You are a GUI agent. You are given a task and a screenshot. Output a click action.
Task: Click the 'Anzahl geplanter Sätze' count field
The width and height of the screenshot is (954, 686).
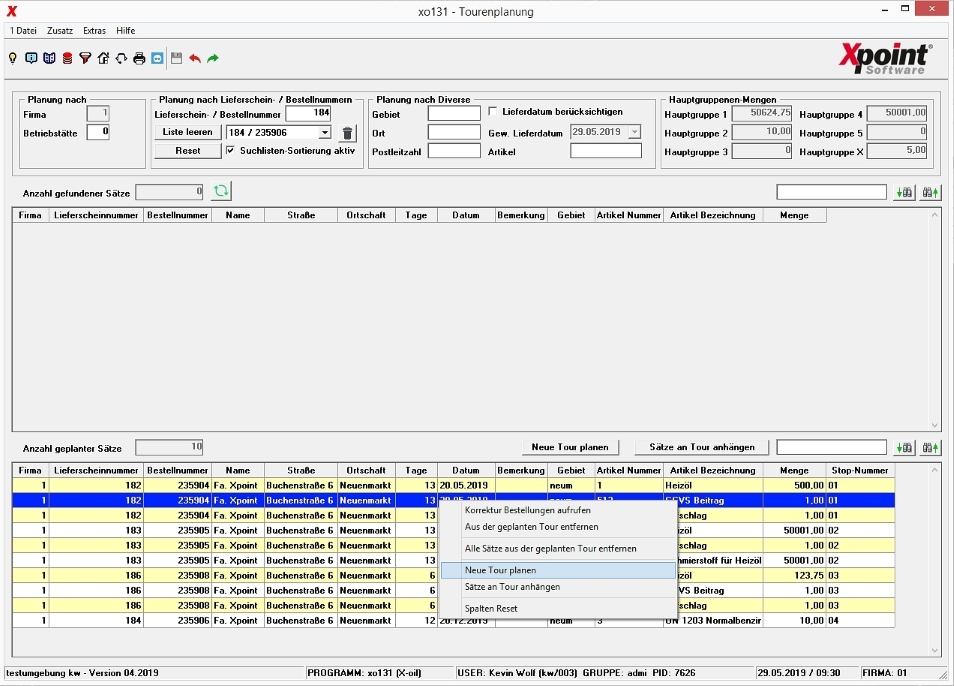[169, 448]
